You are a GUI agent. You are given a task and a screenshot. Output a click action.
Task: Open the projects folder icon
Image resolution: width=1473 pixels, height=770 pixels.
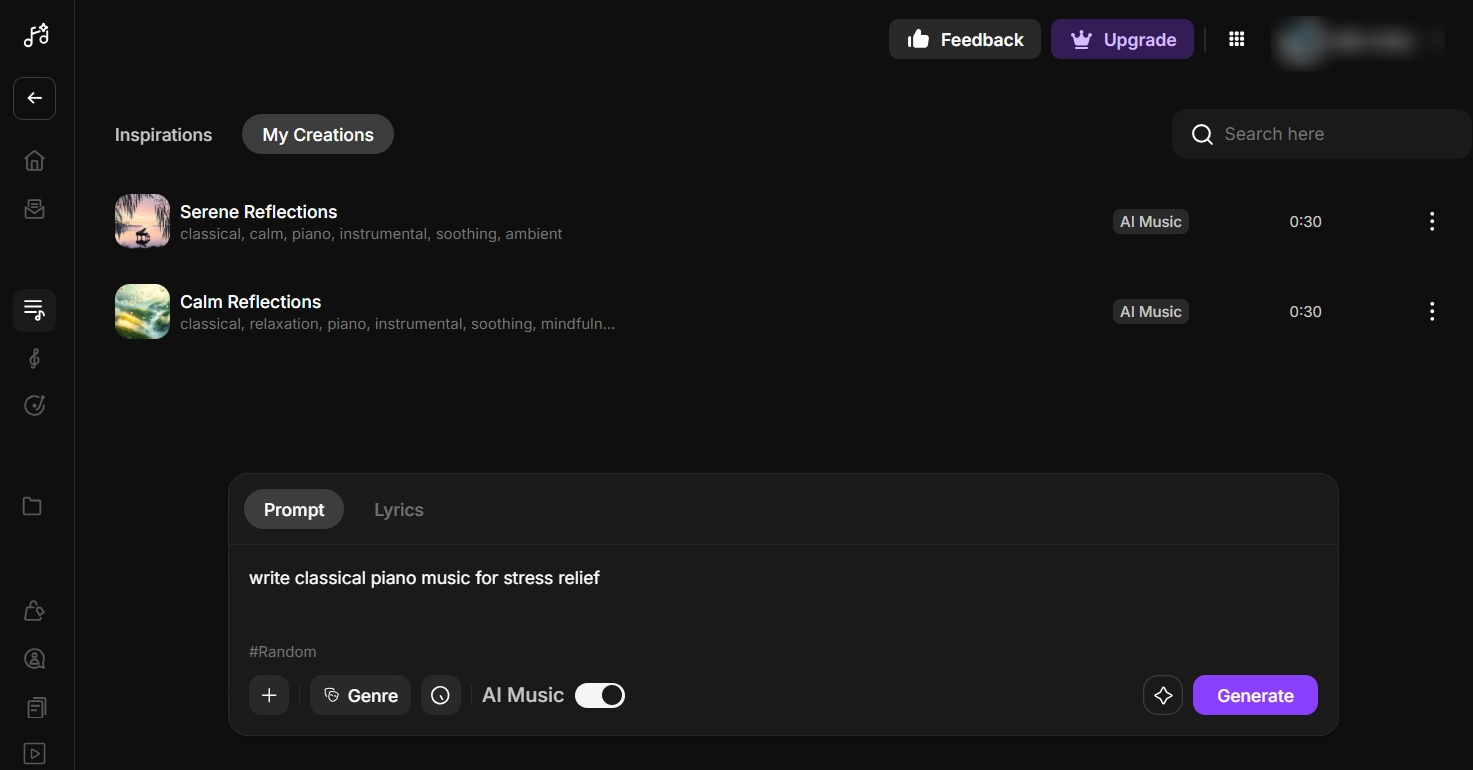34,506
